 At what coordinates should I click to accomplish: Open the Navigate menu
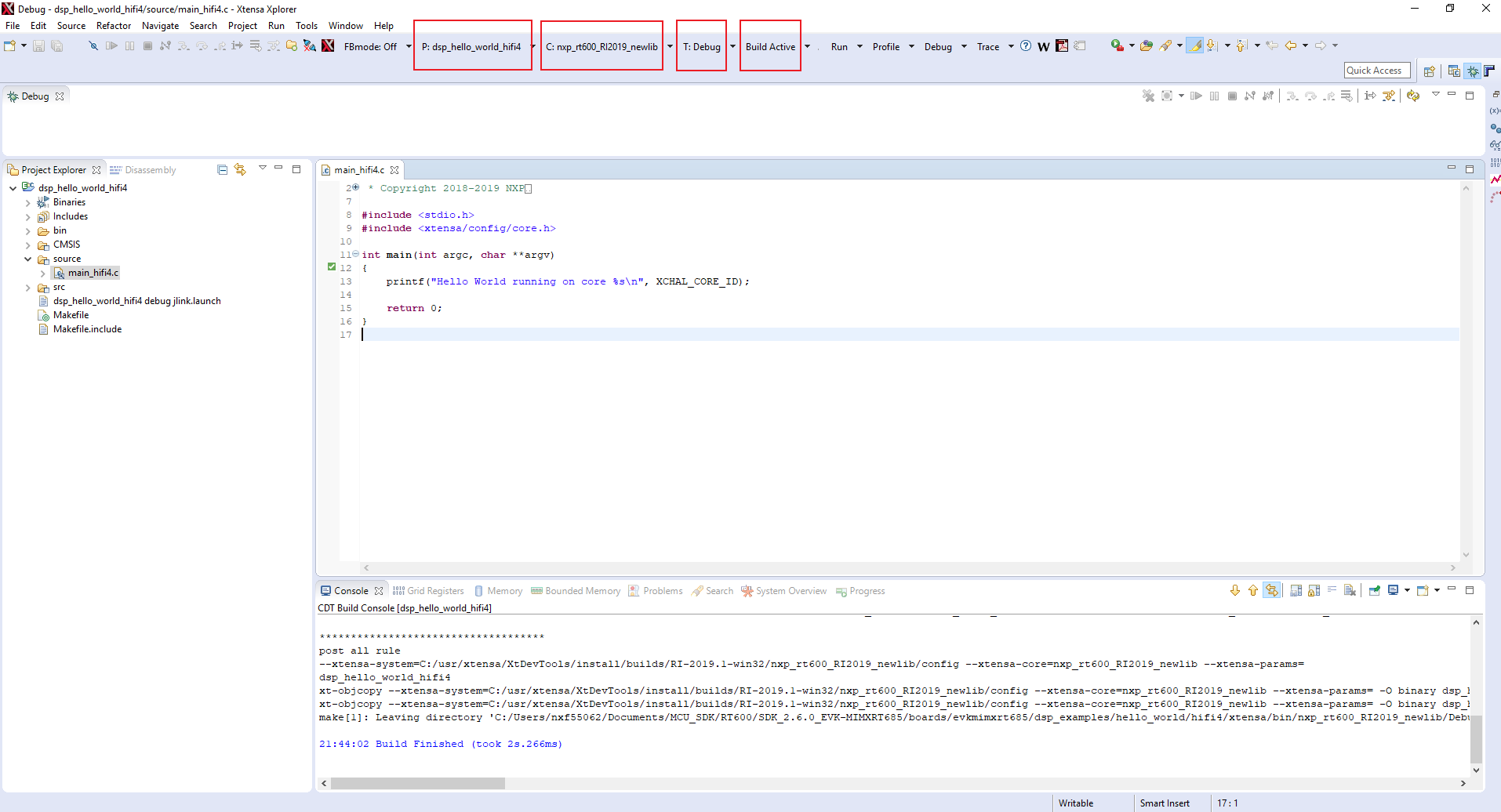pyautogui.click(x=160, y=26)
